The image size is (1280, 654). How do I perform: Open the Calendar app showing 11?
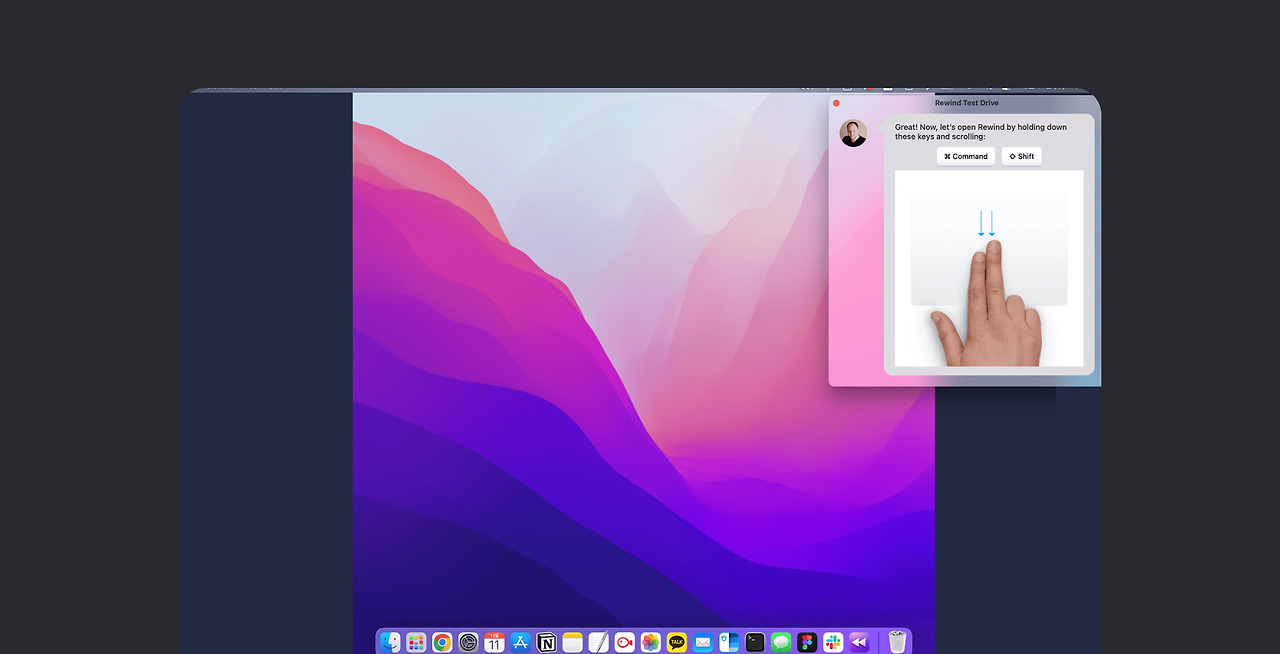pyautogui.click(x=494, y=642)
